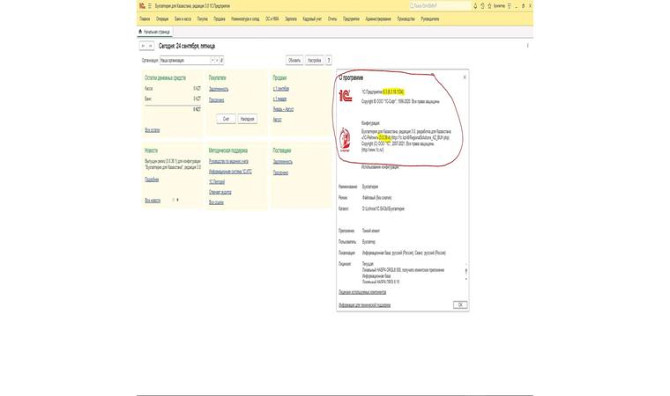Click the Настройка button
This screenshot has height=396, width=670.
pos(314,61)
